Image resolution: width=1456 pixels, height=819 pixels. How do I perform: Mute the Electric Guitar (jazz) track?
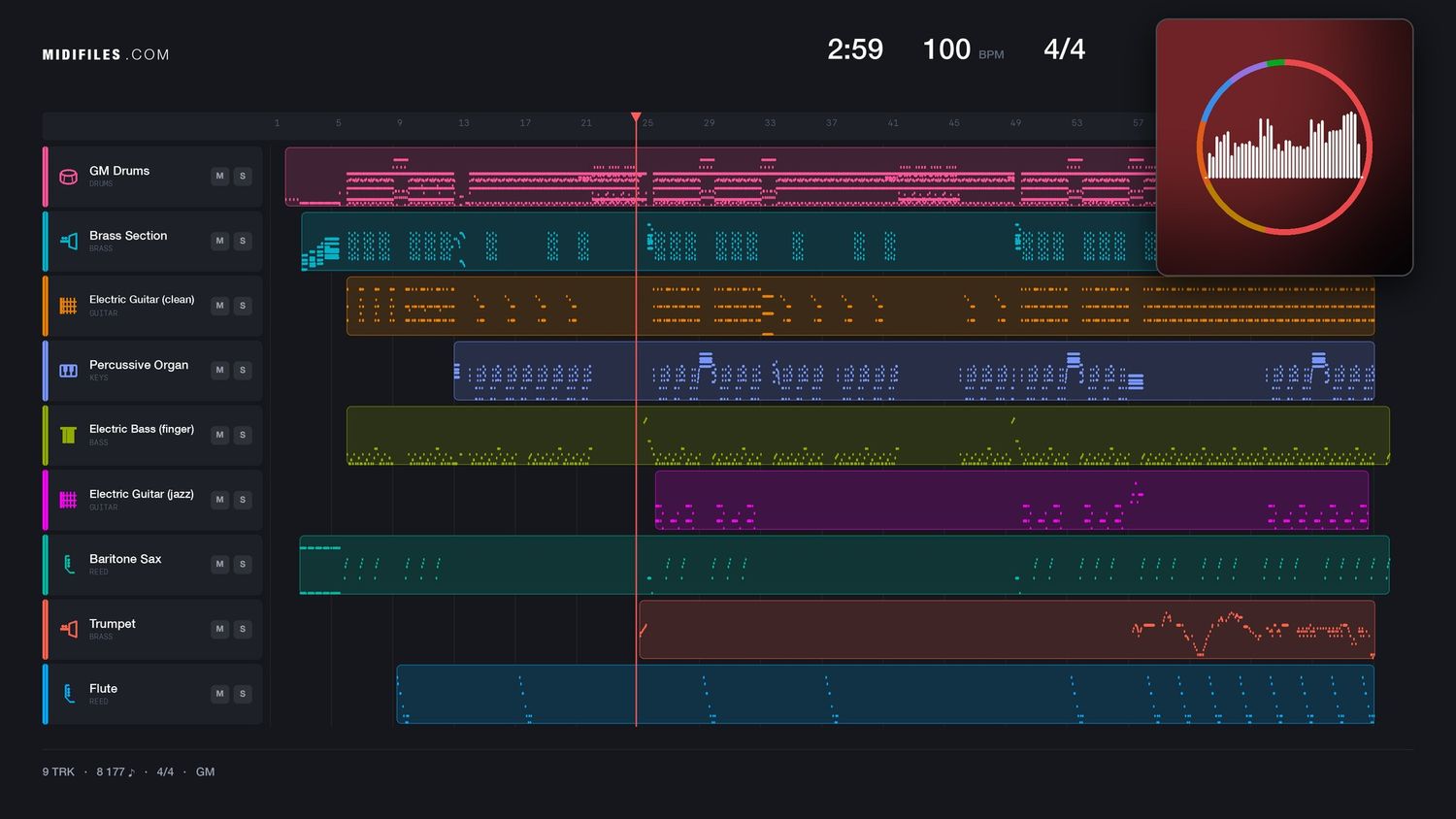click(x=220, y=500)
